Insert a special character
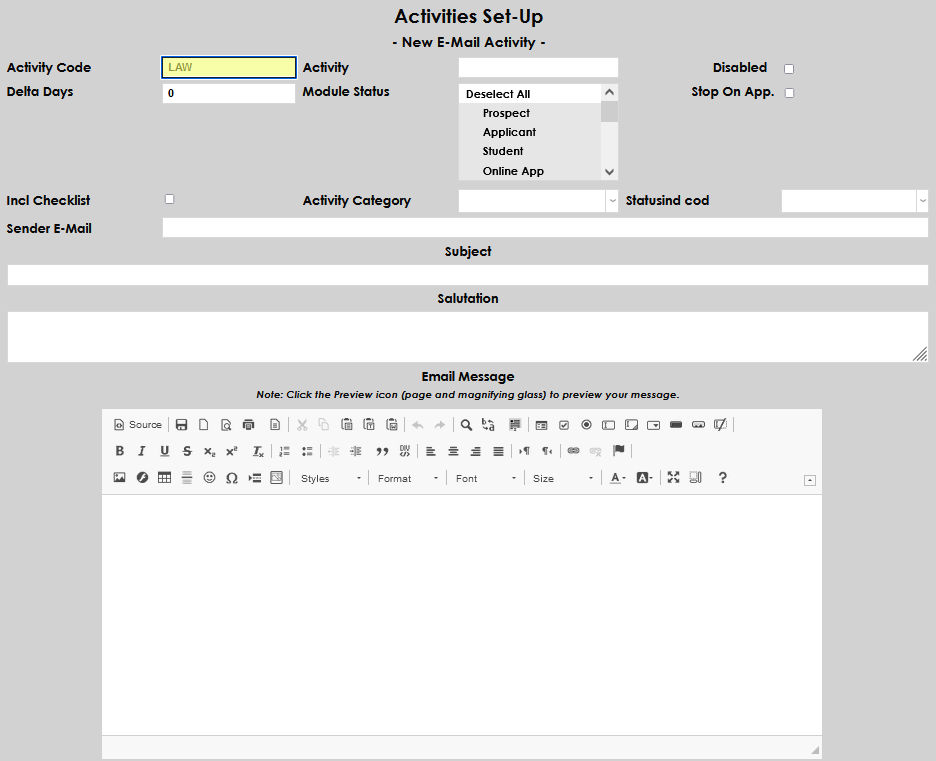Screen dimensions: 936x761 [231, 477]
